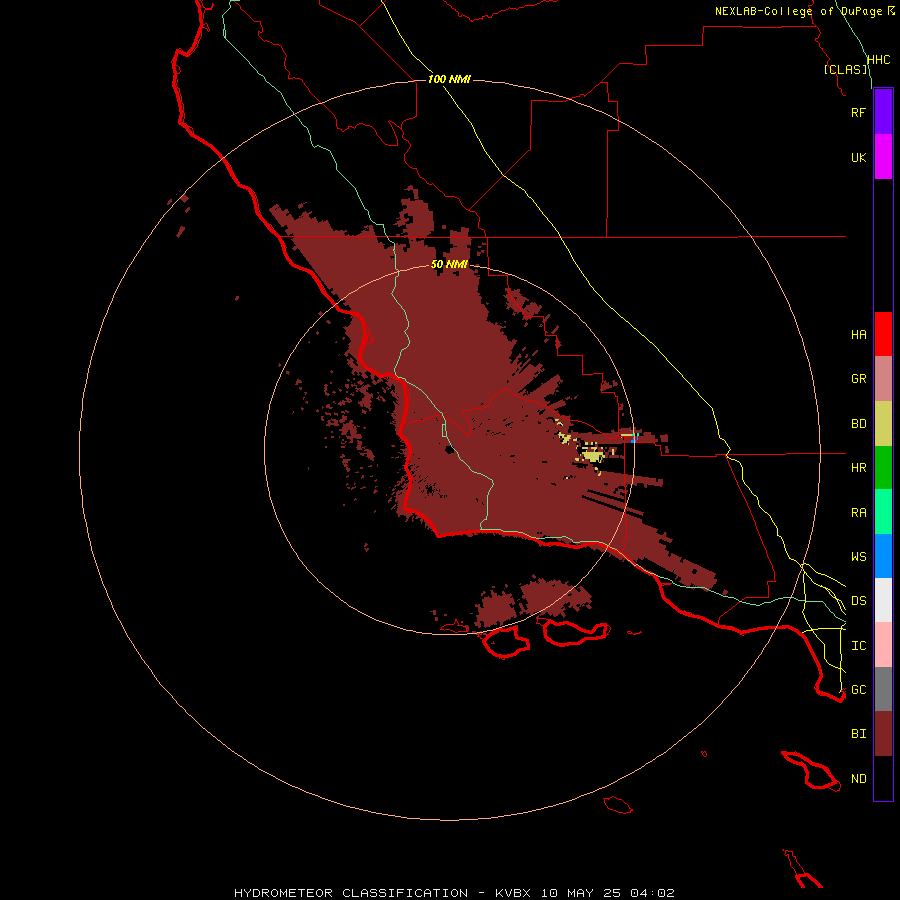Click the 'HR' legend label
The image size is (900, 900).
[x=858, y=468]
